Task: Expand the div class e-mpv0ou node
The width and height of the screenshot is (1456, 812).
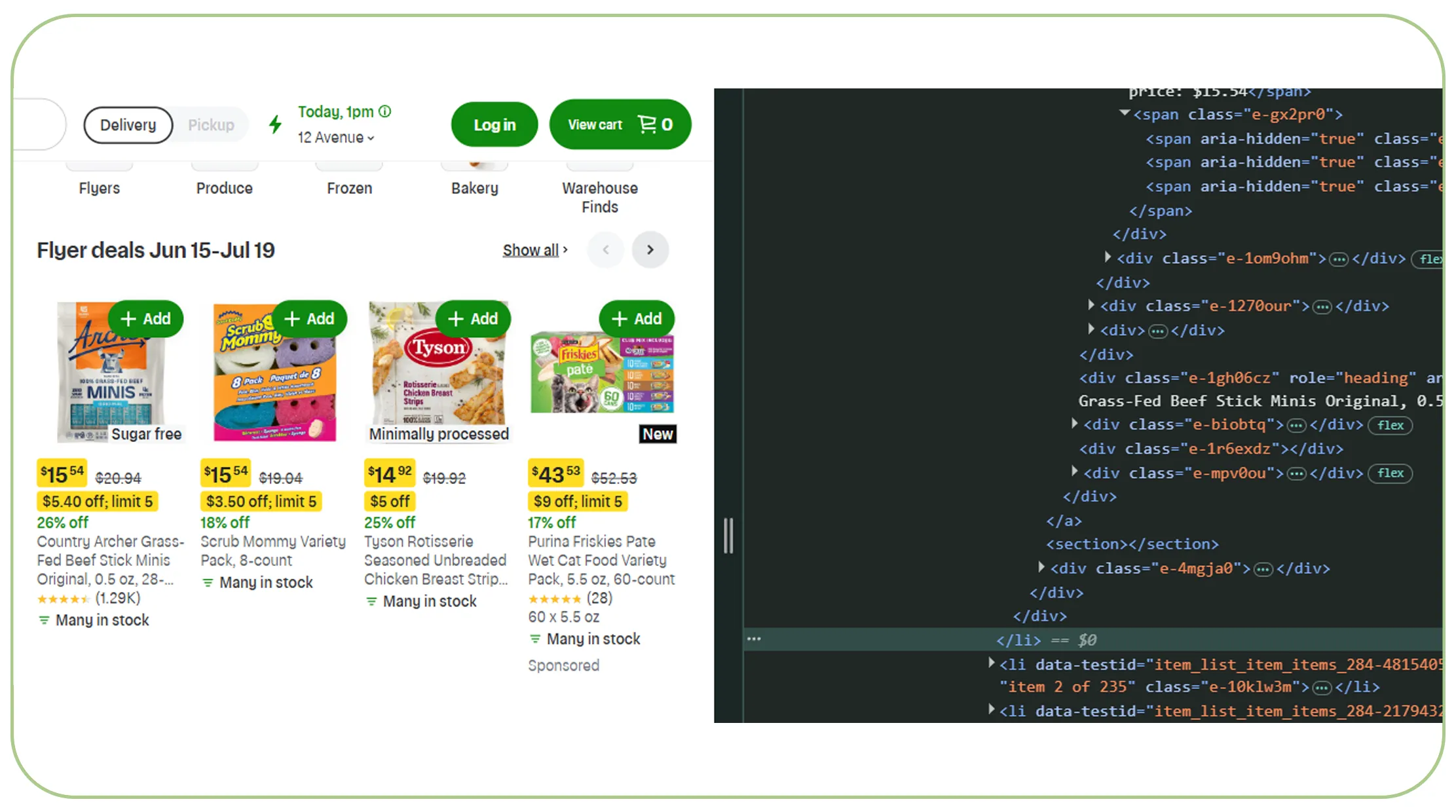Action: 1075,471
